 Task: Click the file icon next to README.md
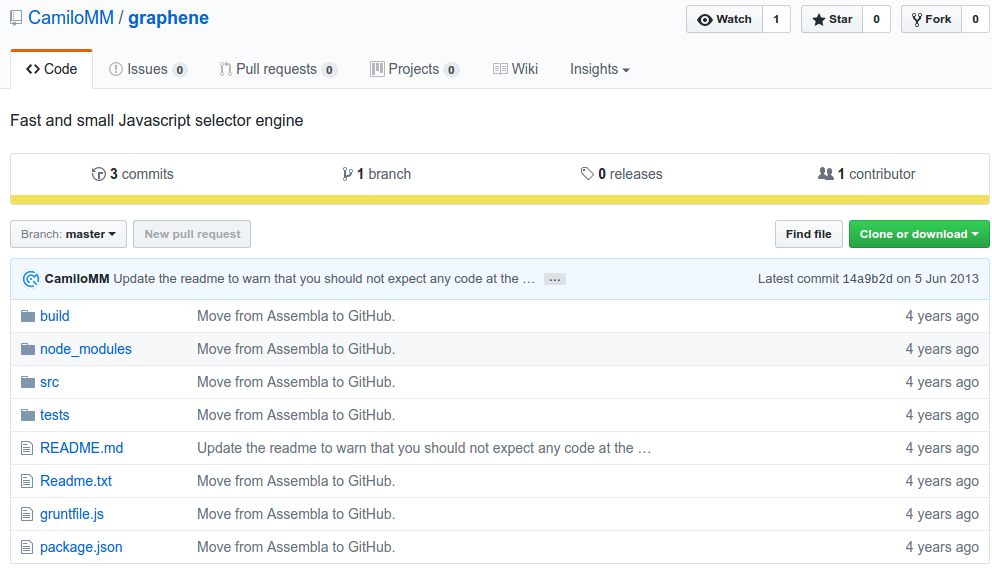(27, 448)
